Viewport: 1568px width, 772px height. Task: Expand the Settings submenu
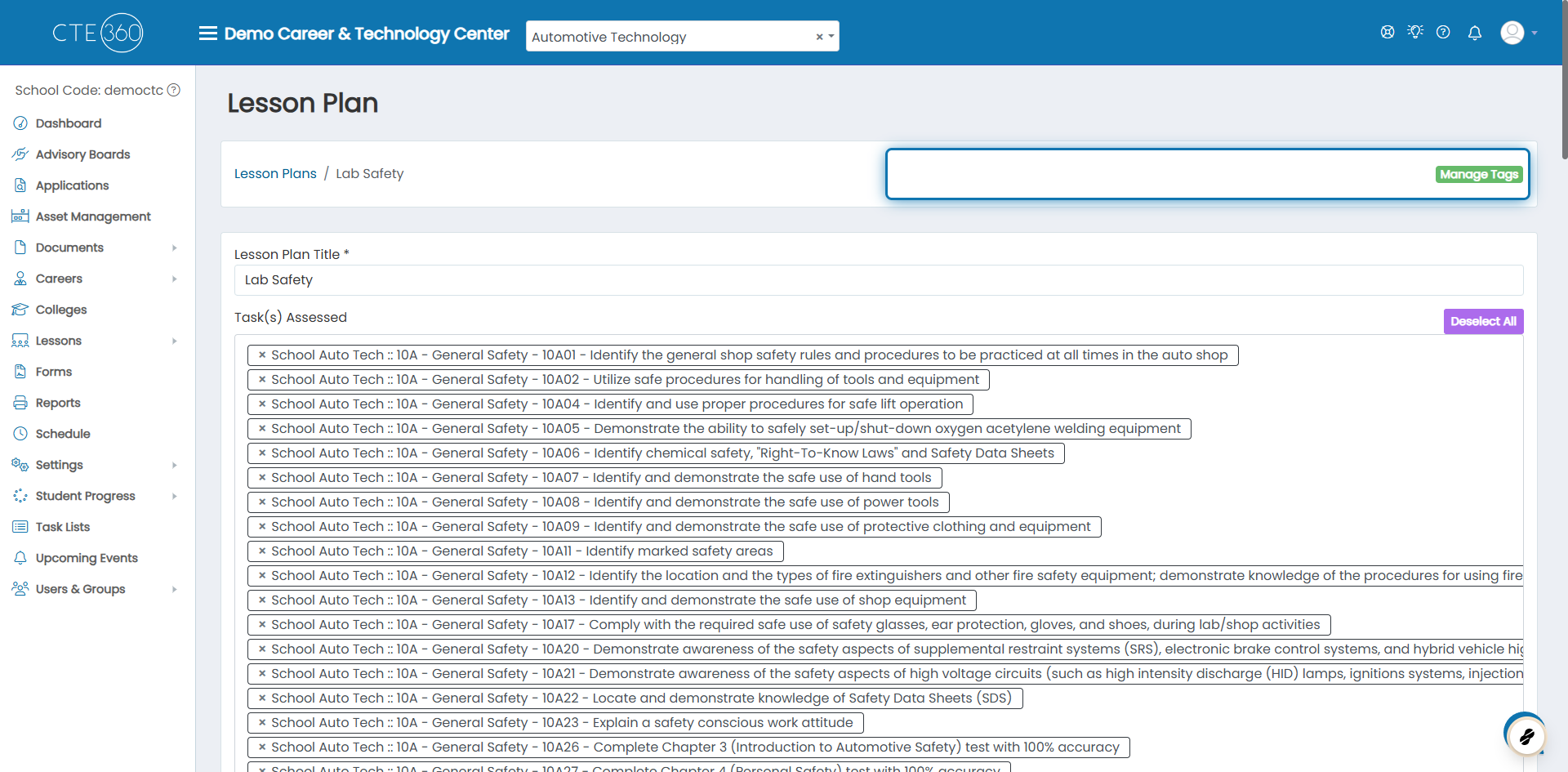(x=175, y=465)
